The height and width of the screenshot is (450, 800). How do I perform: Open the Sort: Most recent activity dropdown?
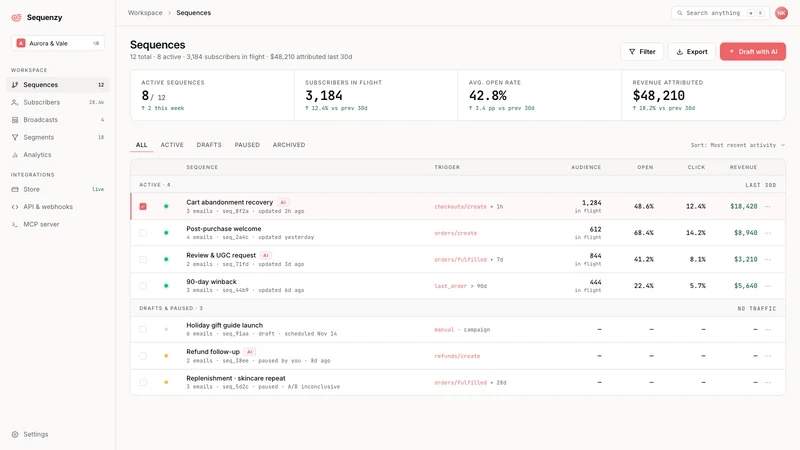click(x=738, y=145)
